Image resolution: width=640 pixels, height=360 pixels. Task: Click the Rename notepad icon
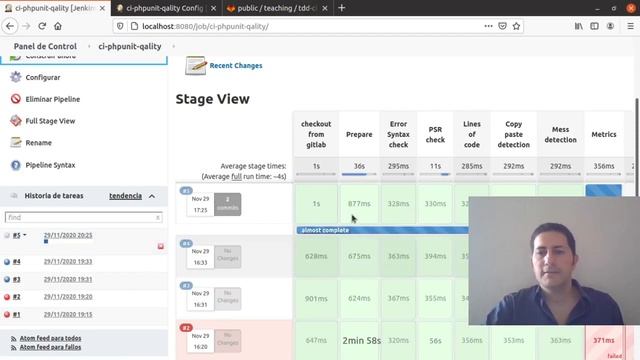pyautogui.click(x=16, y=142)
